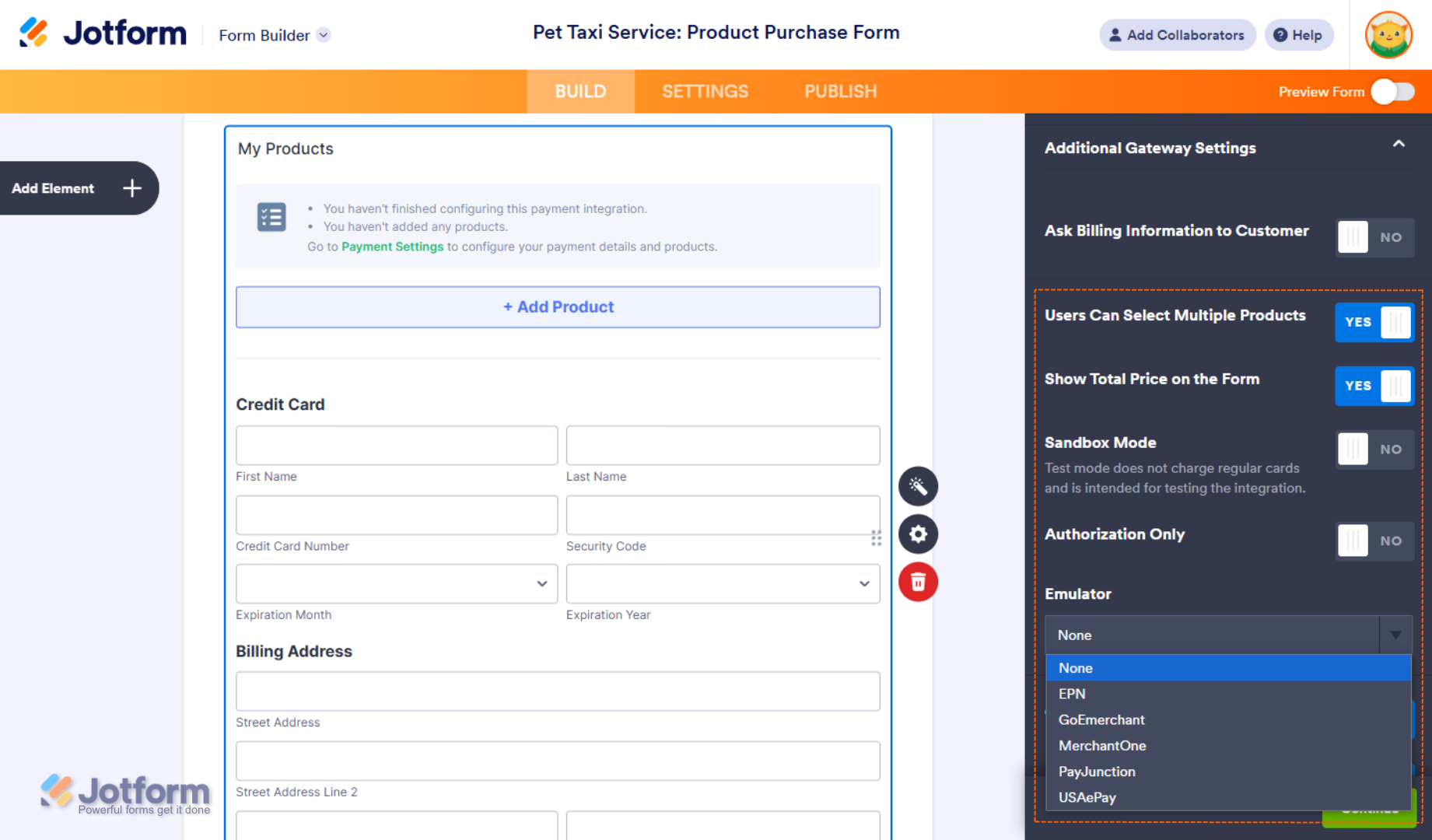Open payment element gear settings
Viewport: 1432px width, 840px height.
tap(918, 534)
